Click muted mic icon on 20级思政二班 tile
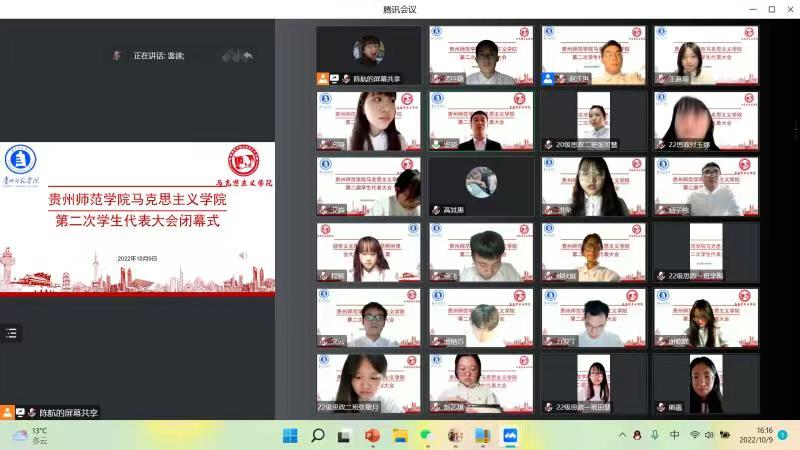The width and height of the screenshot is (800, 450). pos(549,144)
